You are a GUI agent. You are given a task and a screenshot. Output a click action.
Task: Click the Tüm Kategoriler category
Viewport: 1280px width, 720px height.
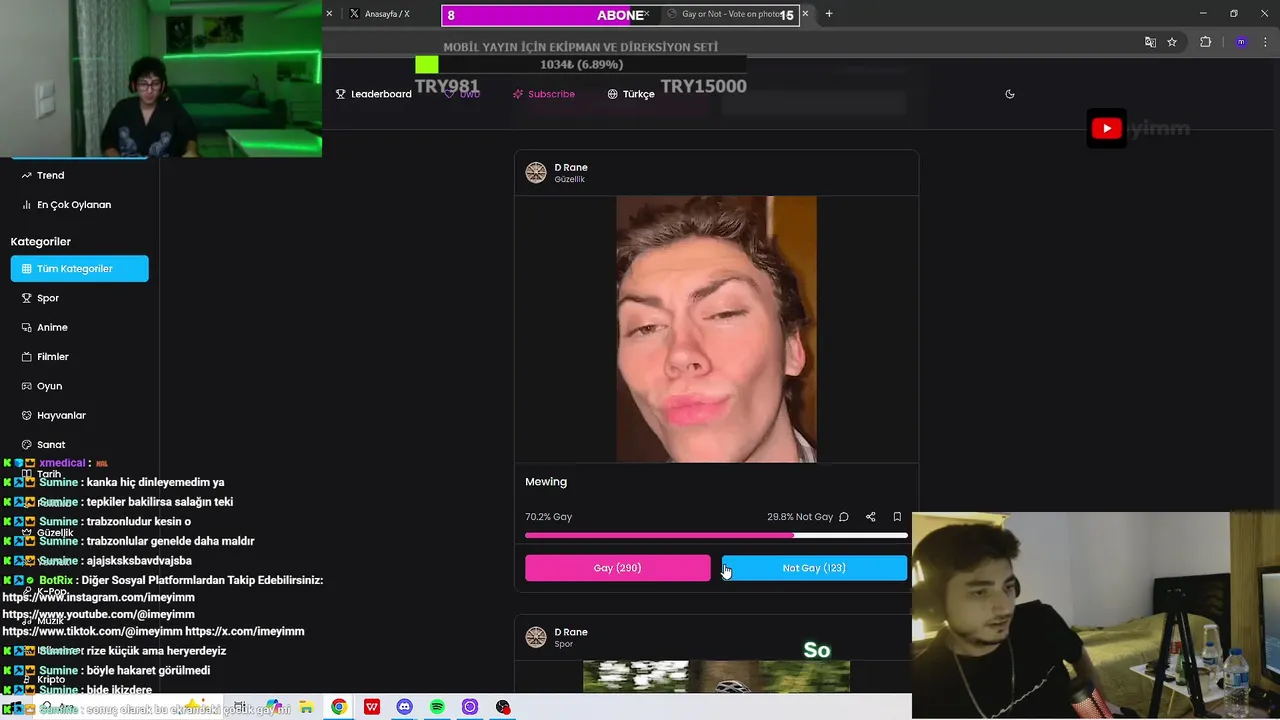click(x=80, y=269)
